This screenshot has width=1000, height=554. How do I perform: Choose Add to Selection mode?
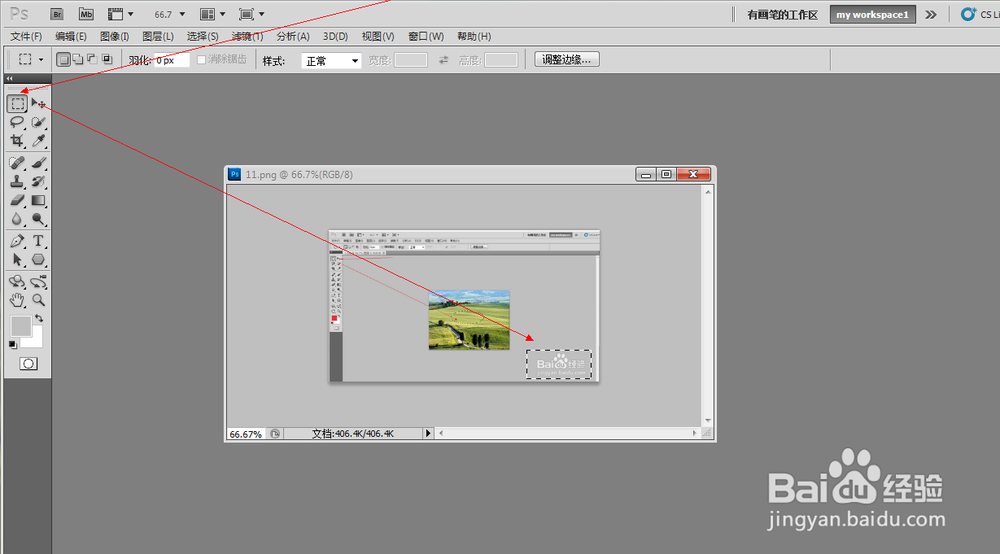[78, 59]
